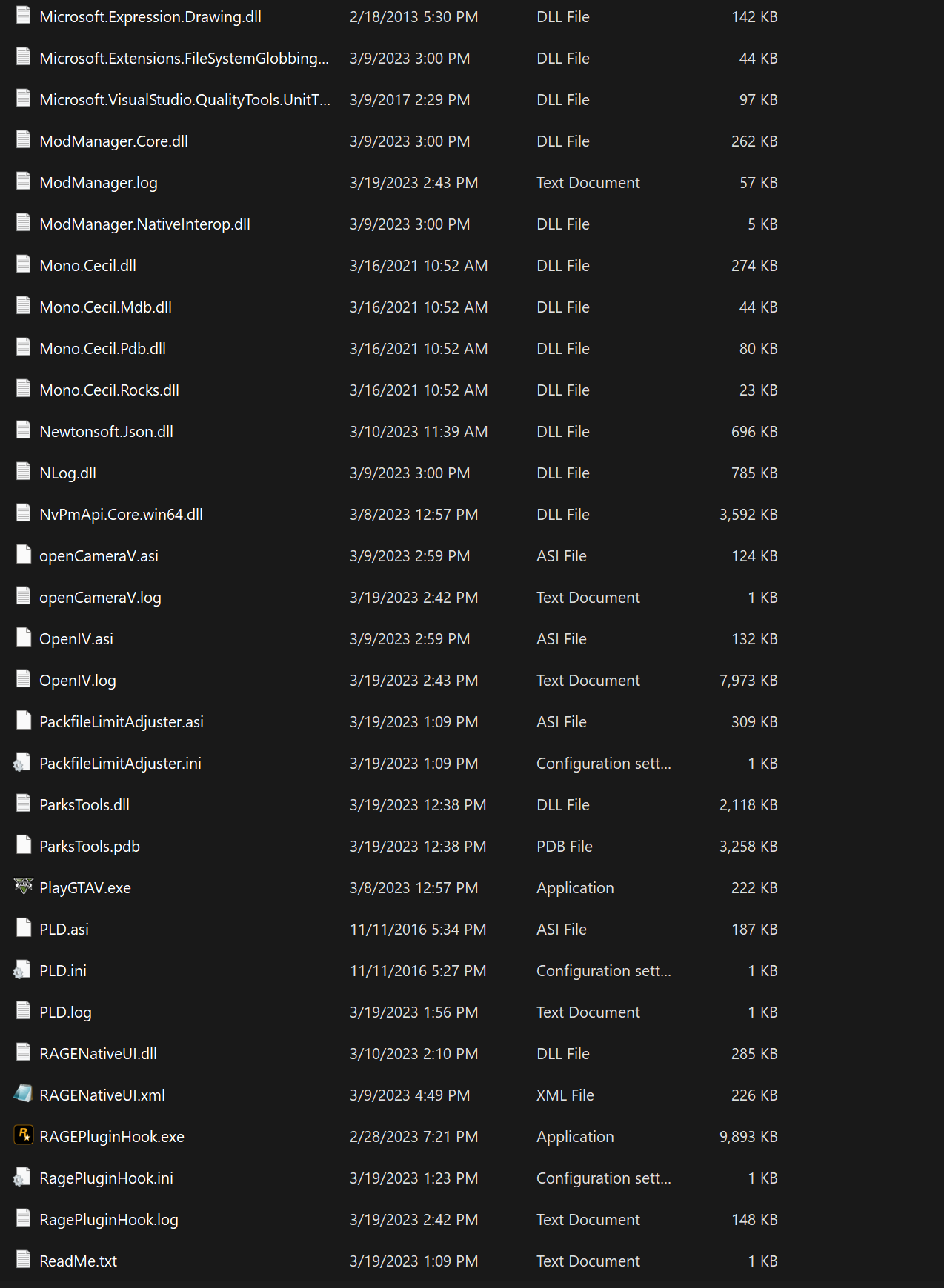Select the OpenIV.log file name
This screenshot has width=944, height=1288.
click(x=78, y=681)
